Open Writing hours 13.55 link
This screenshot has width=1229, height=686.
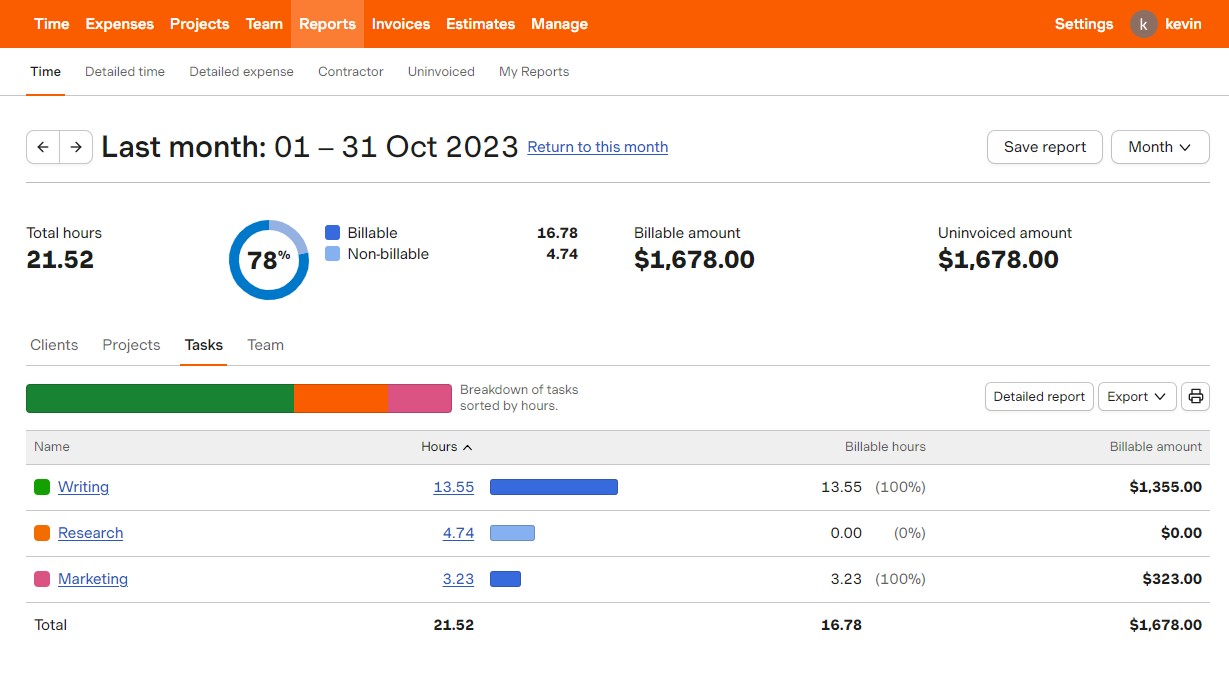(453, 487)
